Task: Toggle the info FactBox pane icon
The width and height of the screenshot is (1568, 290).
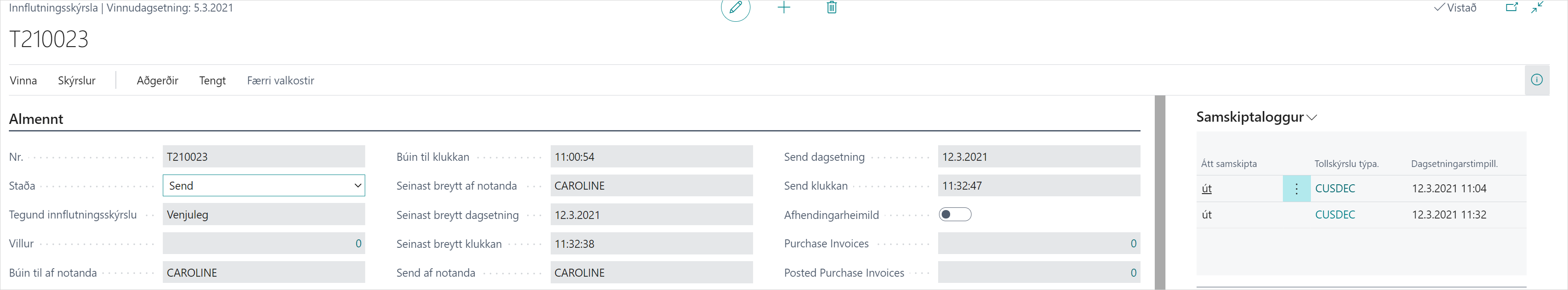Action: click(1536, 80)
